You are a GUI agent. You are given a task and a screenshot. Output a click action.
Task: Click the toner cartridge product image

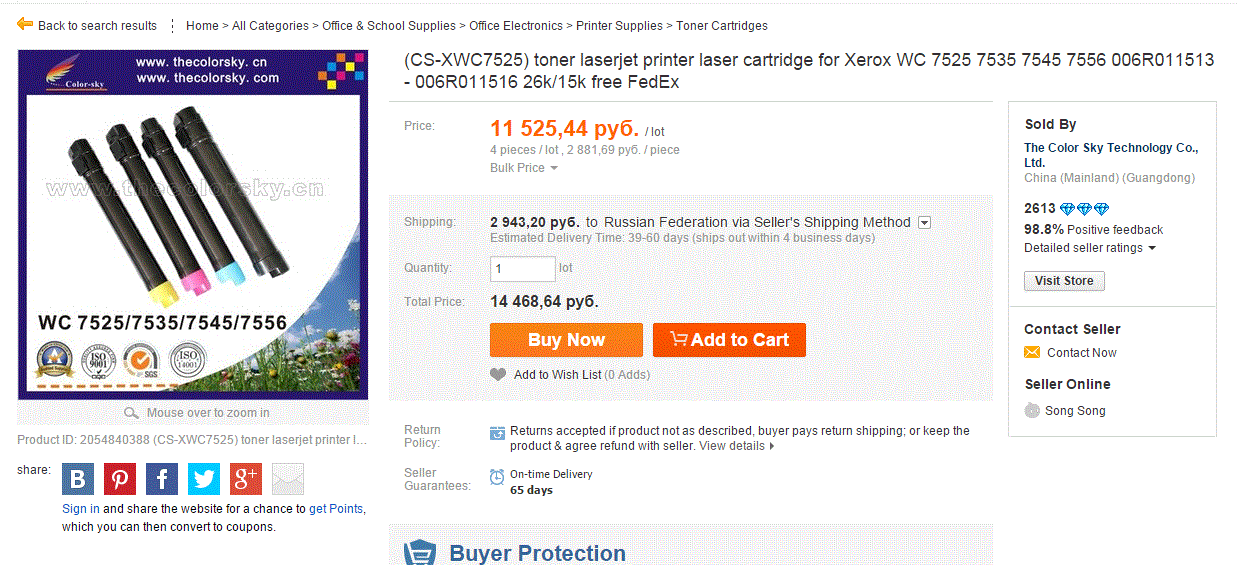[193, 226]
